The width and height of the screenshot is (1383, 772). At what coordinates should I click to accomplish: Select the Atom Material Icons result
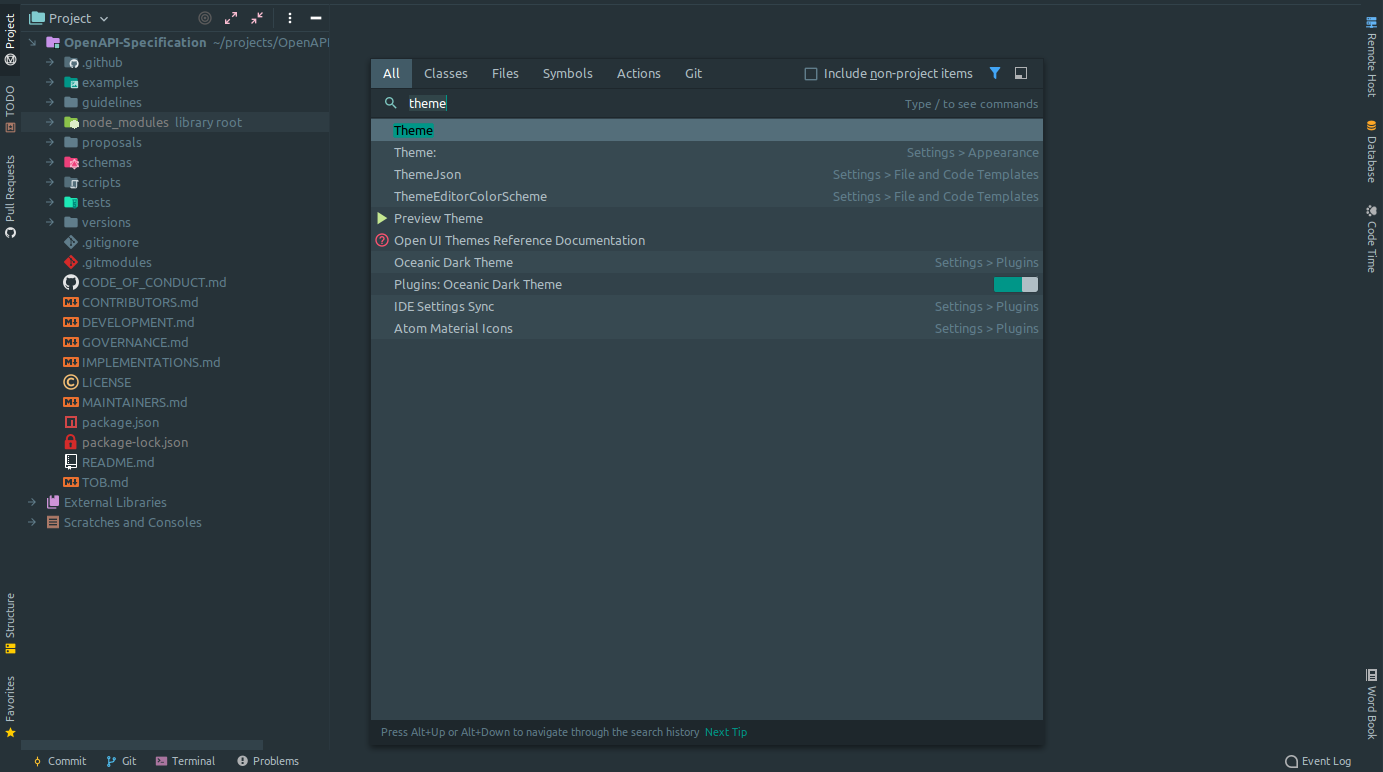tap(707, 328)
